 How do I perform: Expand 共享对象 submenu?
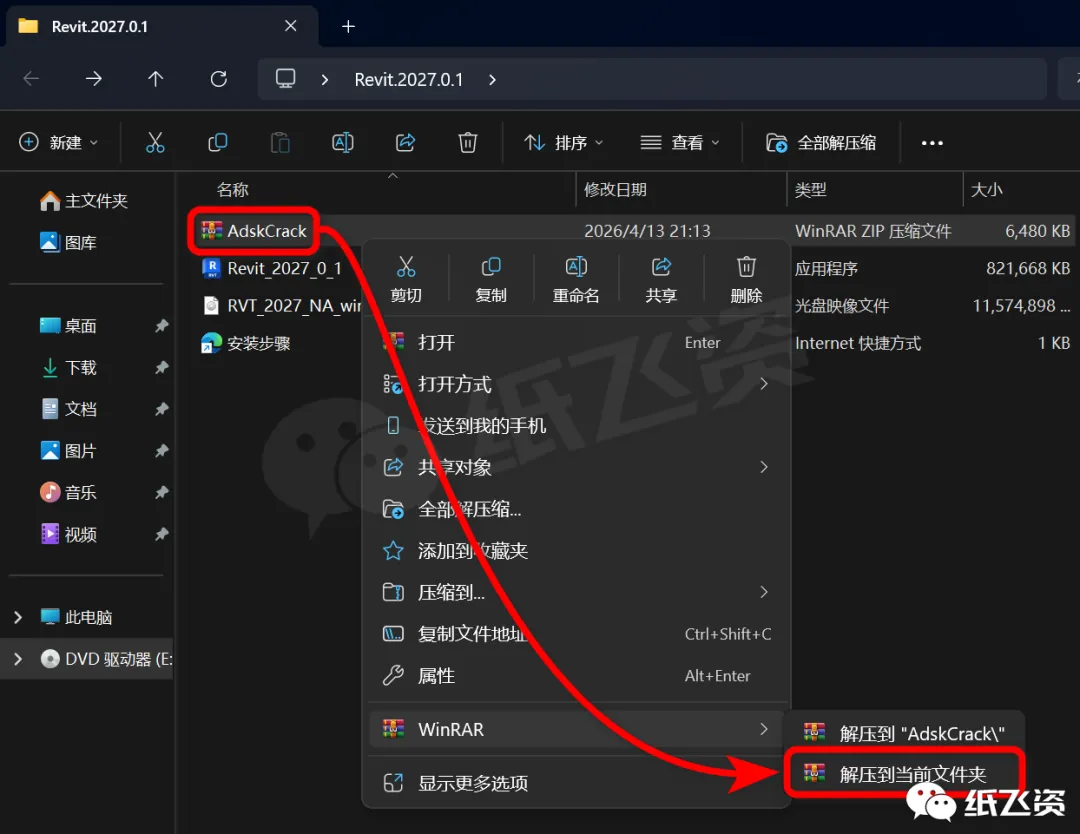[x=576, y=467]
